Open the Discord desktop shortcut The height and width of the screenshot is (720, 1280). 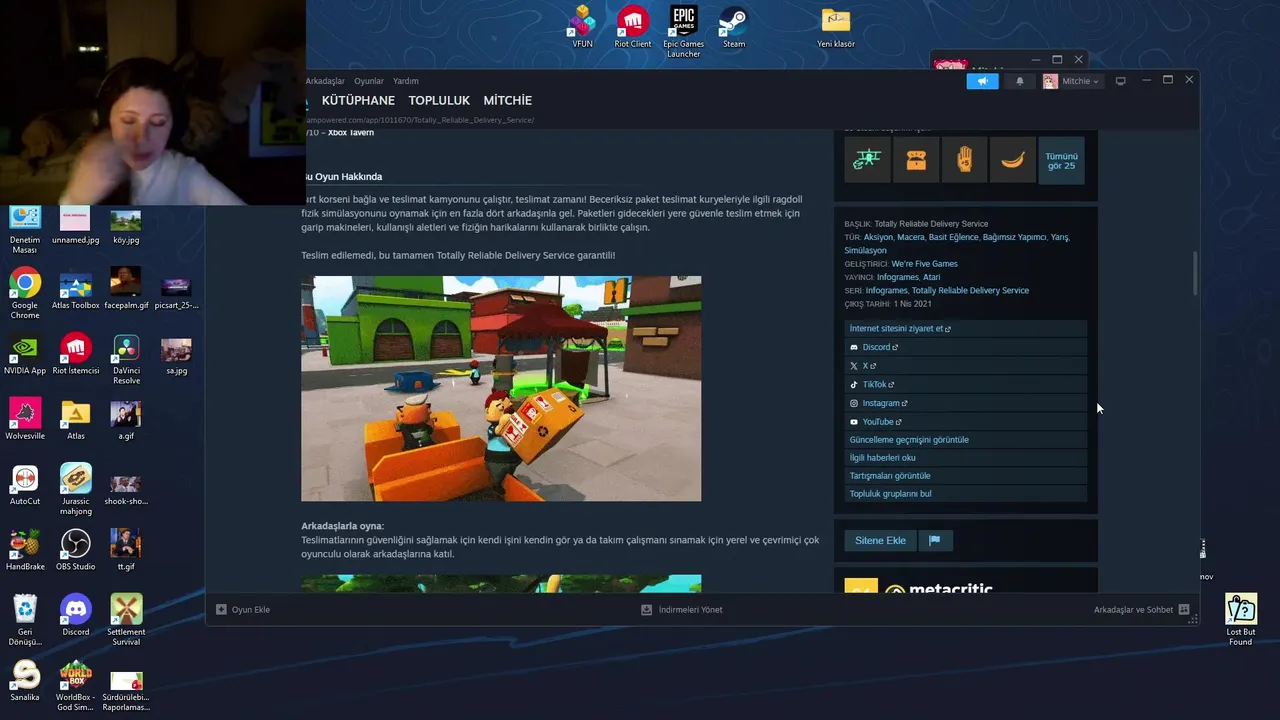[x=76, y=615]
